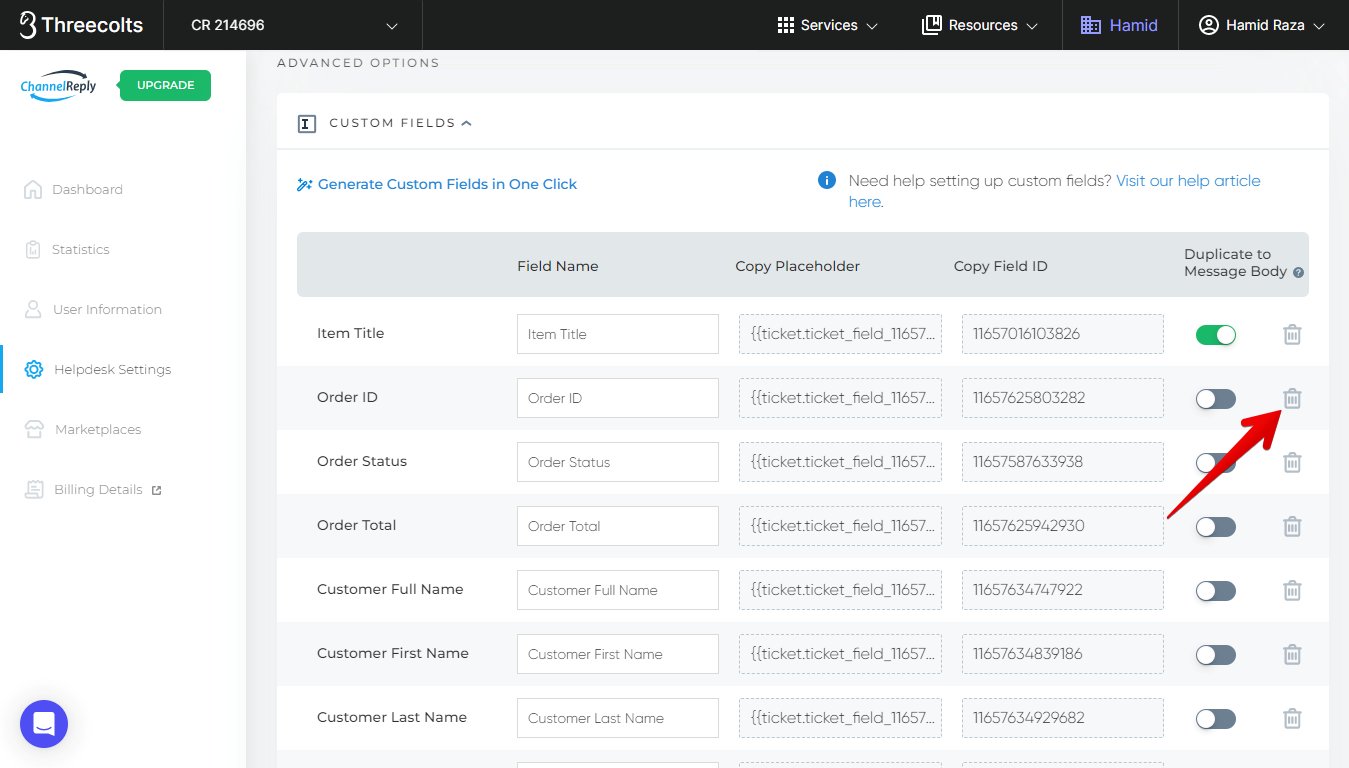Screen dimensions: 1349x768
Task: Select Helpdesk Settings in sidebar
Action: point(113,369)
